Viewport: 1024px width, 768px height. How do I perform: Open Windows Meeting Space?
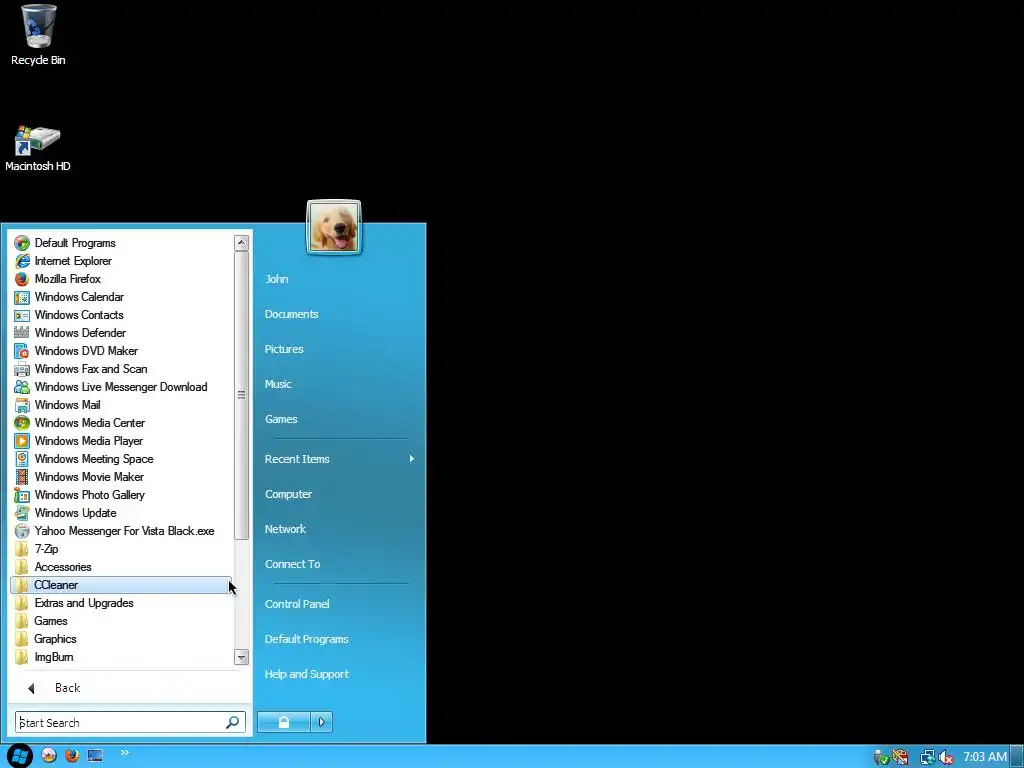[x=121, y=459]
